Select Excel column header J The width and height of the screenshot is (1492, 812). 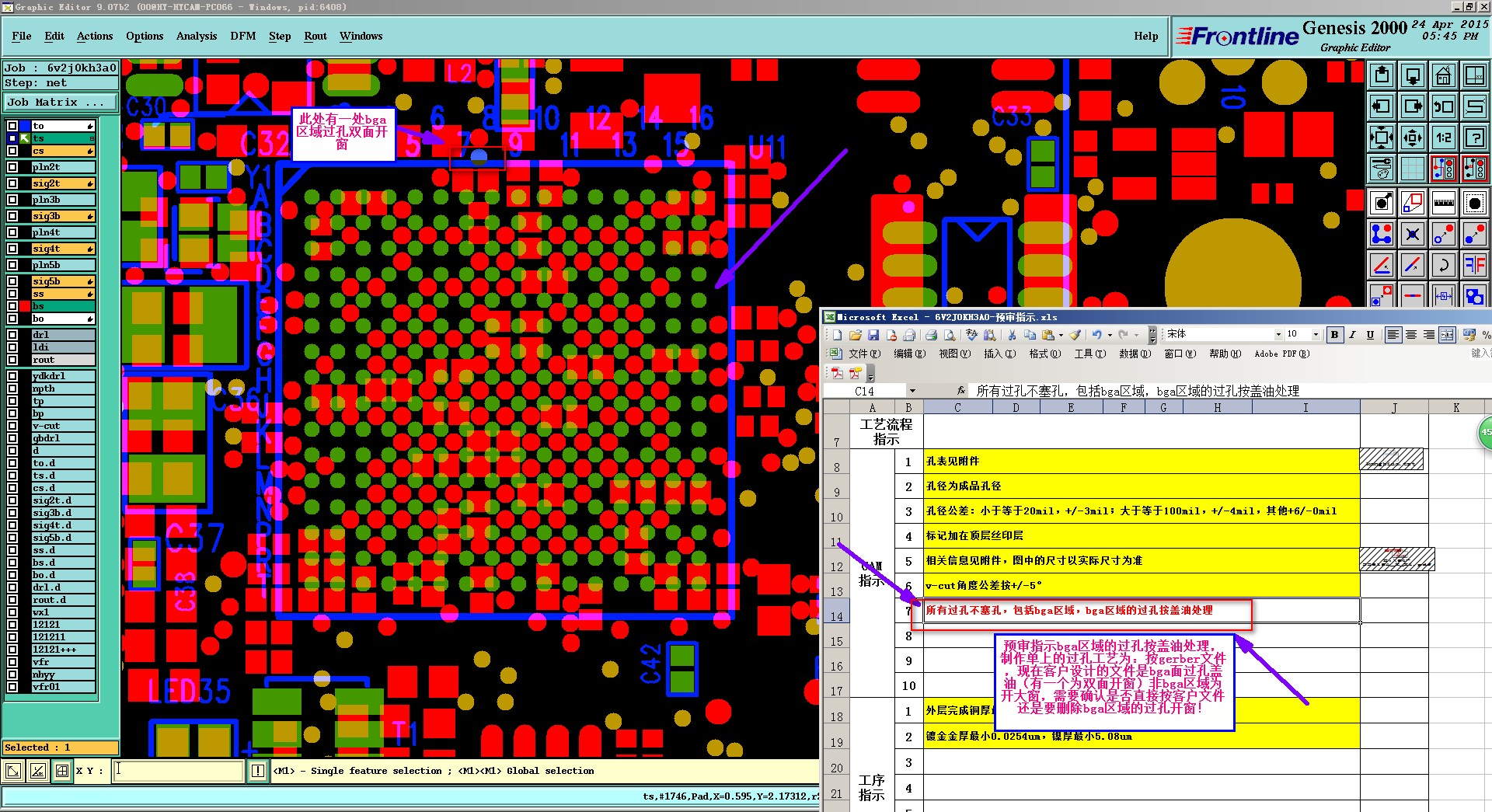click(x=1394, y=407)
